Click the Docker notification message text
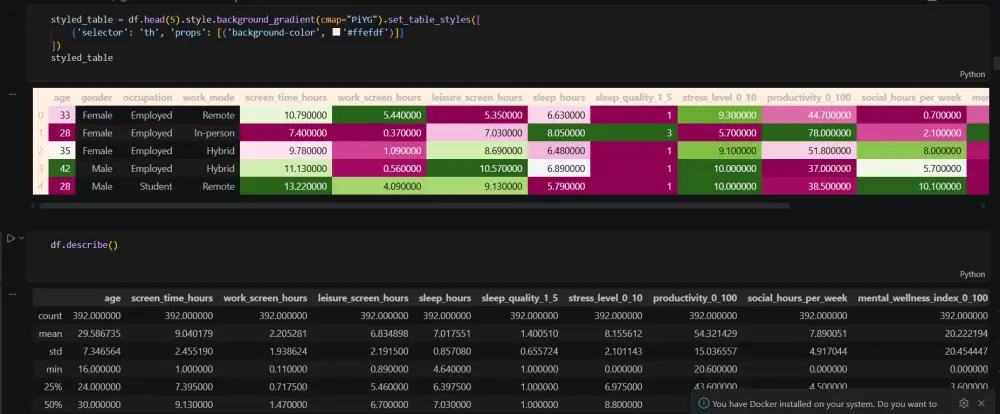This screenshot has height=414, width=1000. pos(824,404)
